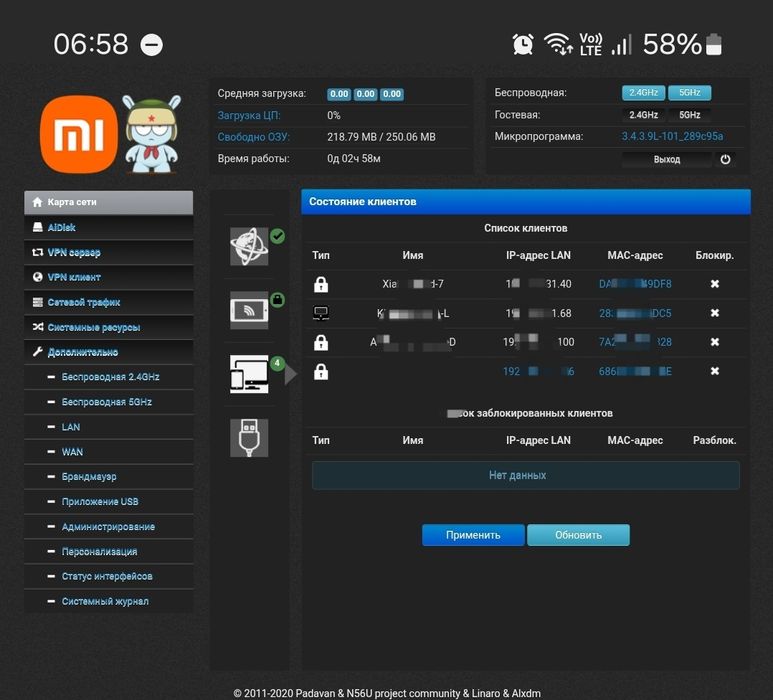773x700 pixels.
Task: Open the wireless router status icon
Action: pos(249,310)
